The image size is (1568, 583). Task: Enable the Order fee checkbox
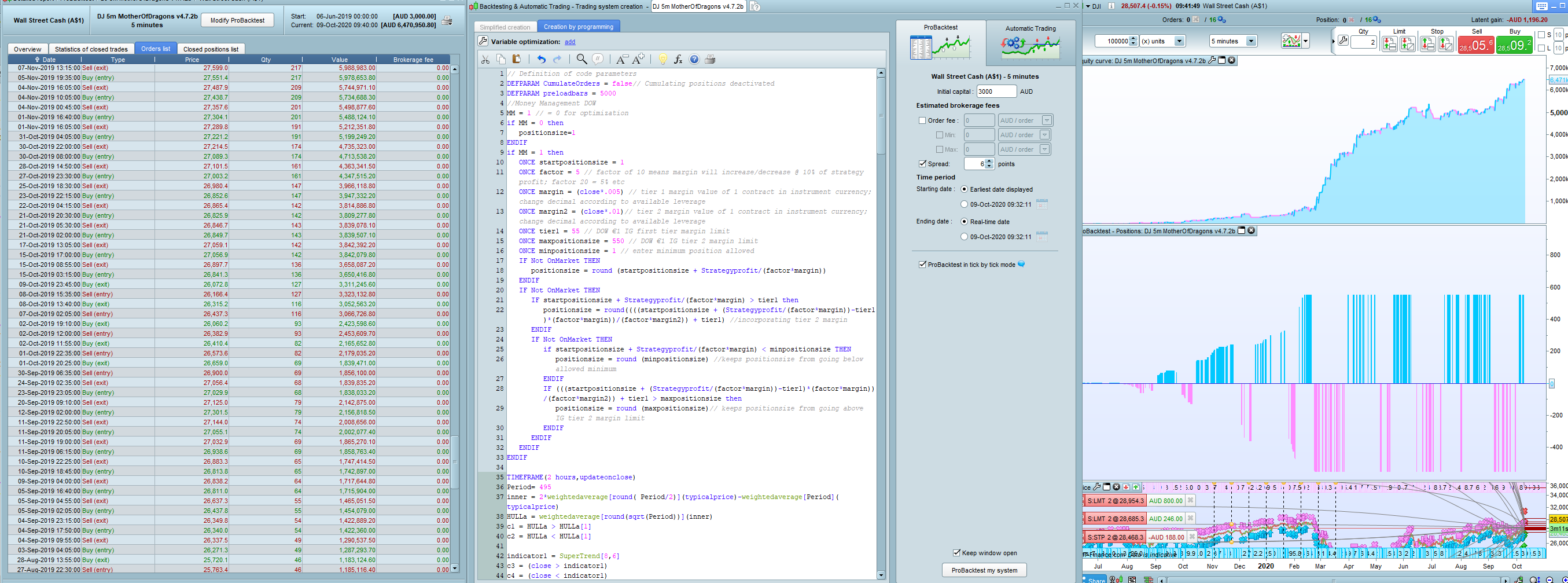[x=922, y=120]
